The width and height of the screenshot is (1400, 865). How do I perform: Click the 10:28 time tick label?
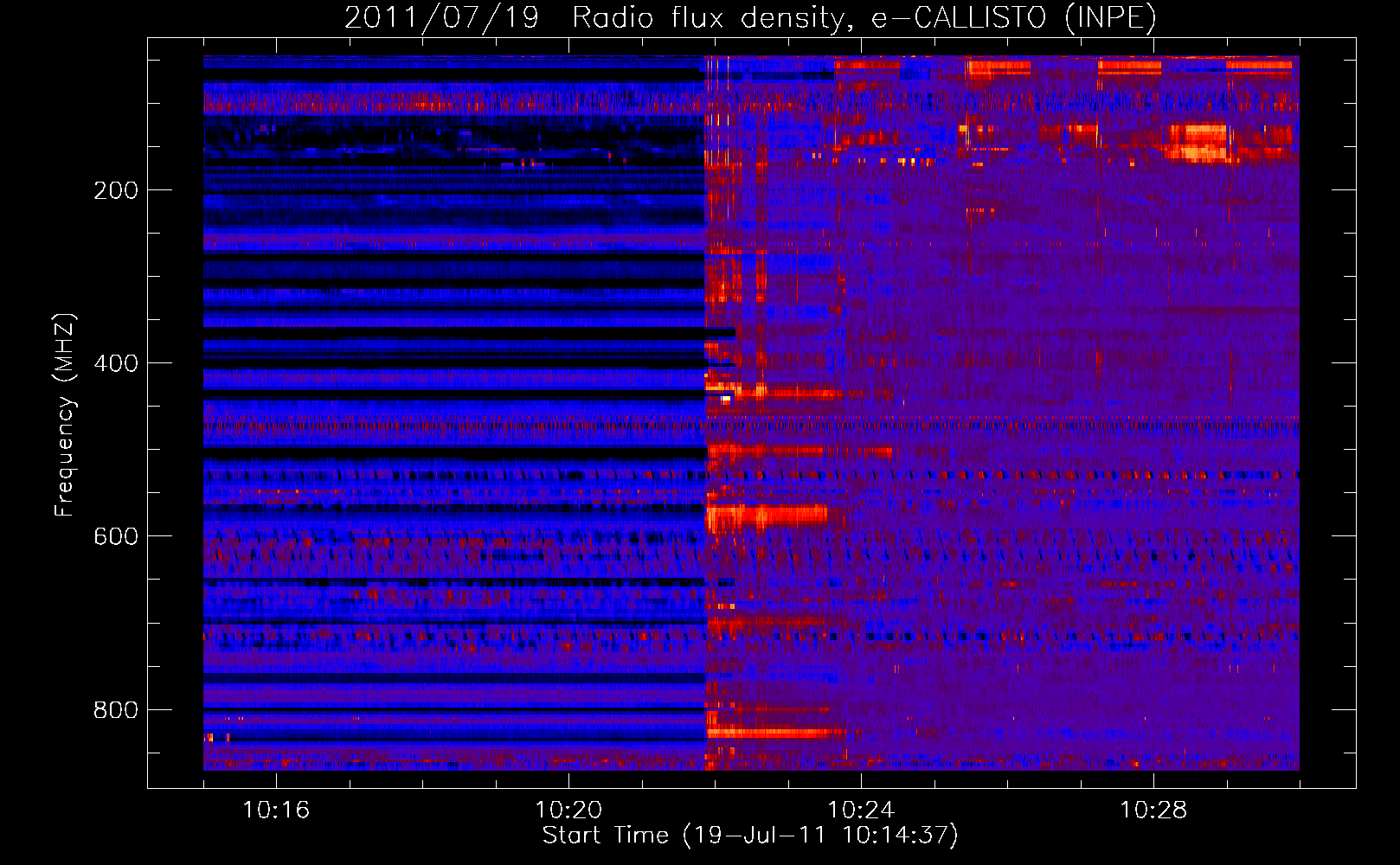pos(1153,810)
